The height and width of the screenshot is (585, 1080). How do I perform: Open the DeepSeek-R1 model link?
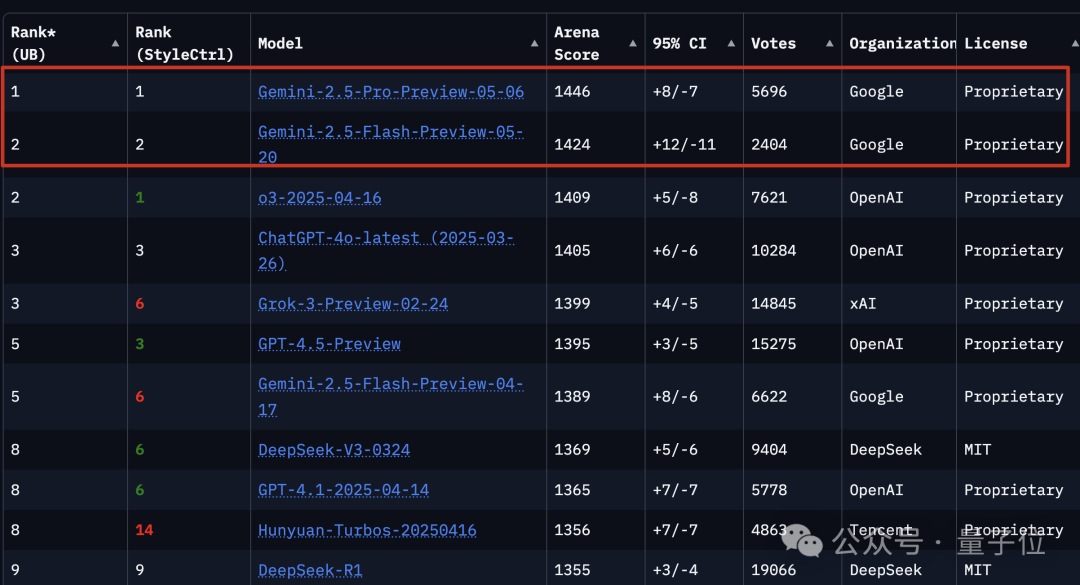click(310, 571)
